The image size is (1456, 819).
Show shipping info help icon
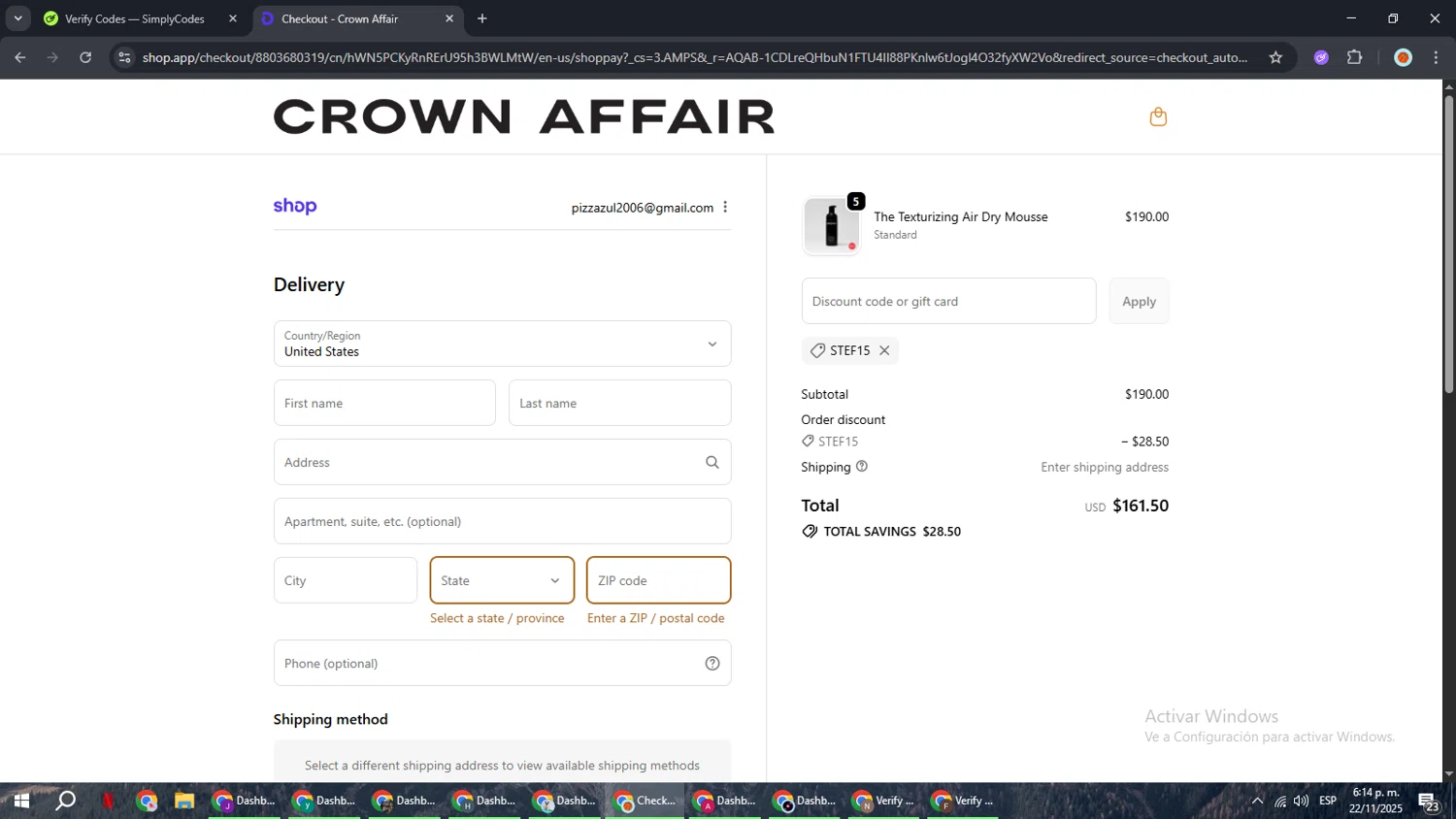(x=862, y=467)
